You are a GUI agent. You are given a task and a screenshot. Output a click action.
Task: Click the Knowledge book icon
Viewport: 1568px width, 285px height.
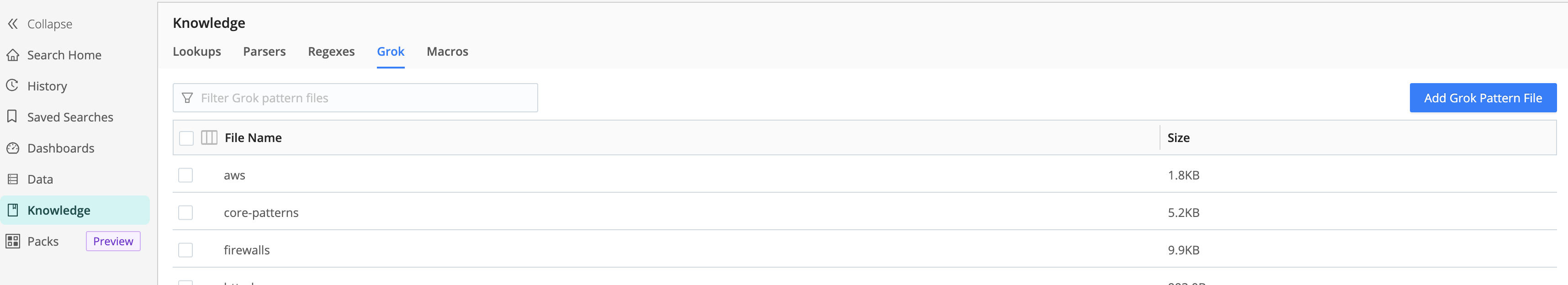click(x=13, y=210)
